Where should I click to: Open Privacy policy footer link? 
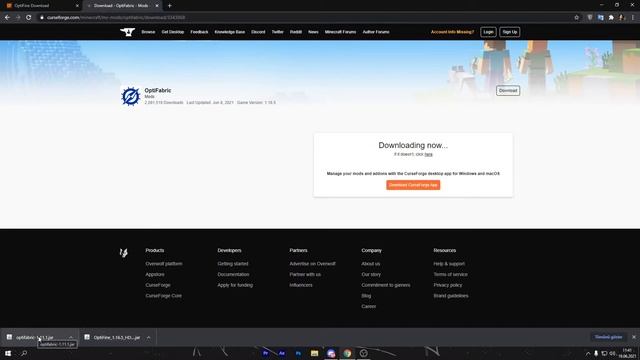(448, 285)
